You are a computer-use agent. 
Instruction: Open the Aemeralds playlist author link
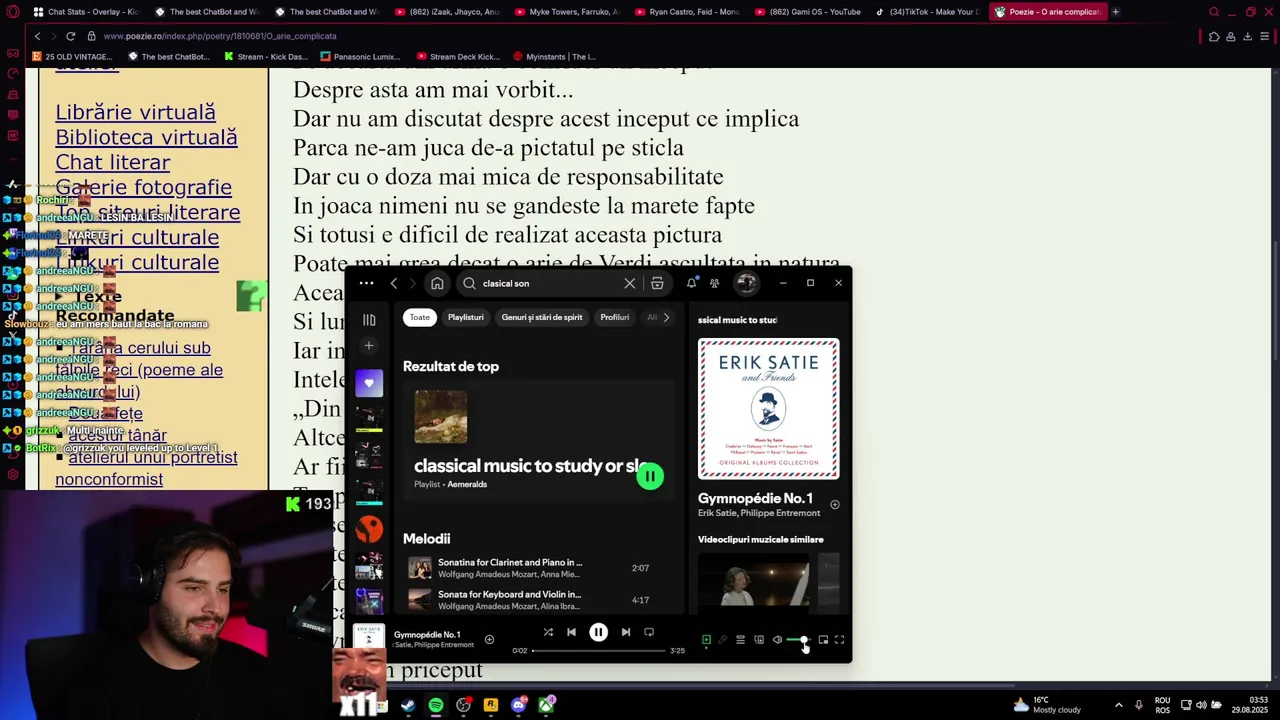point(467,484)
